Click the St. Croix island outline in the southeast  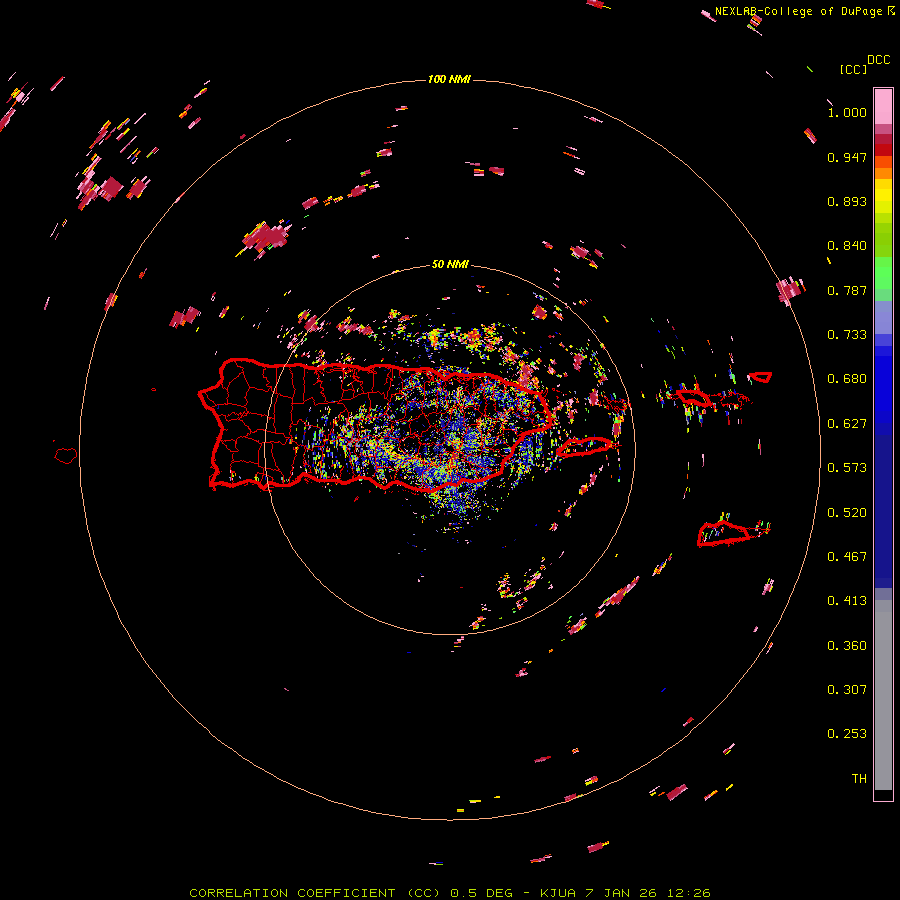[723, 534]
